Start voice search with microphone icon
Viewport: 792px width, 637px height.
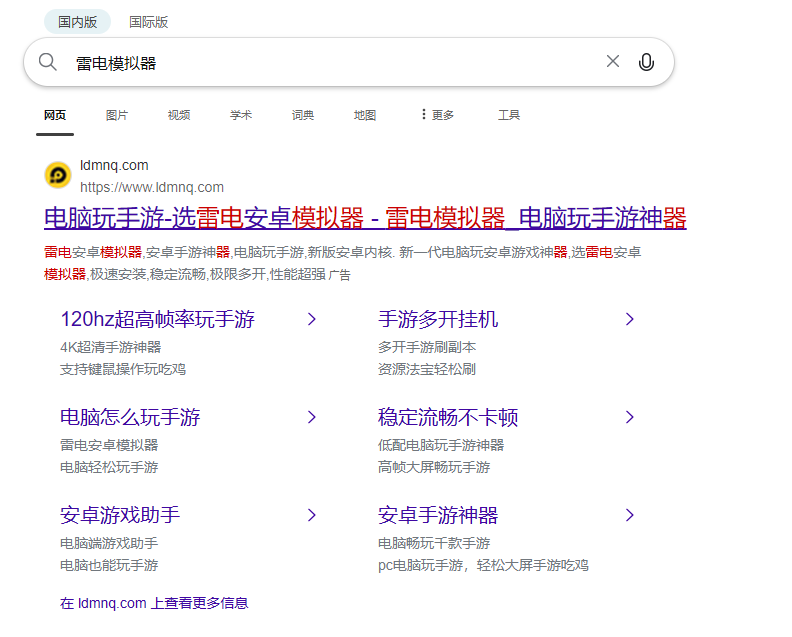pos(646,62)
